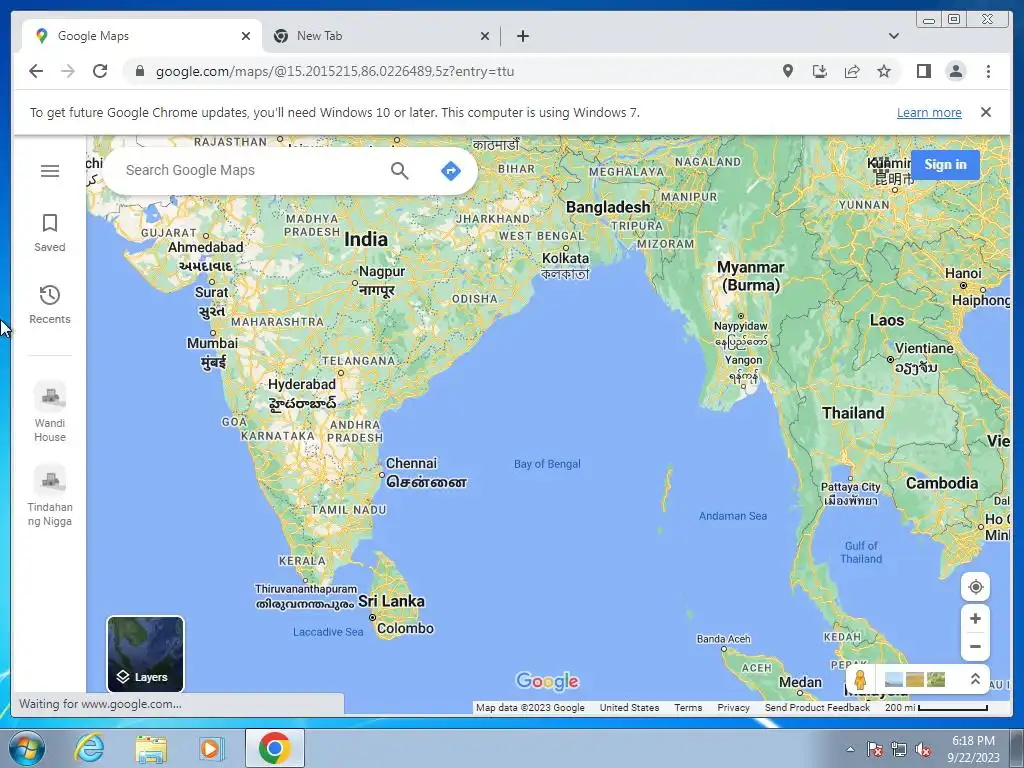Dismiss the Chrome update infobar

coord(986,112)
